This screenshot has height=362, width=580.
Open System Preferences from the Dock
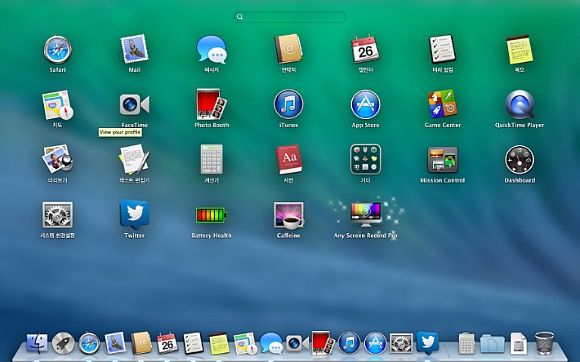(x=401, y=344)
